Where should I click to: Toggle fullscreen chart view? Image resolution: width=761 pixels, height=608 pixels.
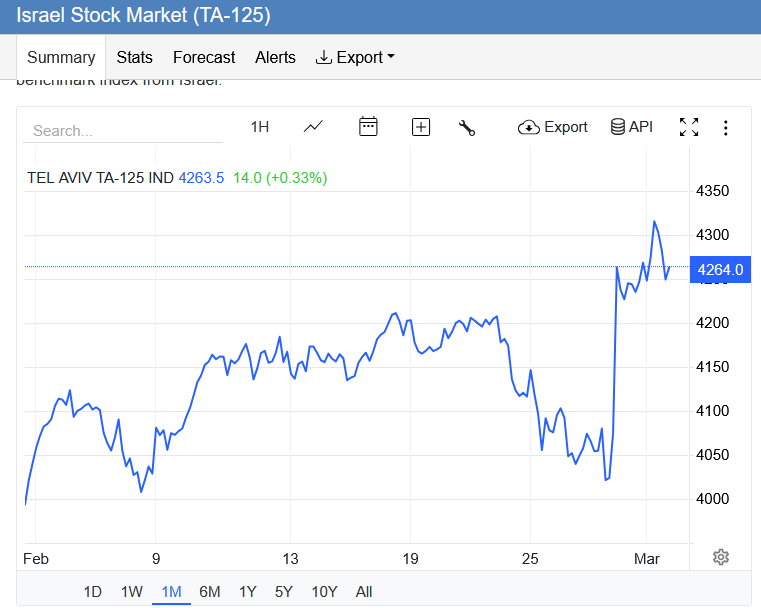689,127
